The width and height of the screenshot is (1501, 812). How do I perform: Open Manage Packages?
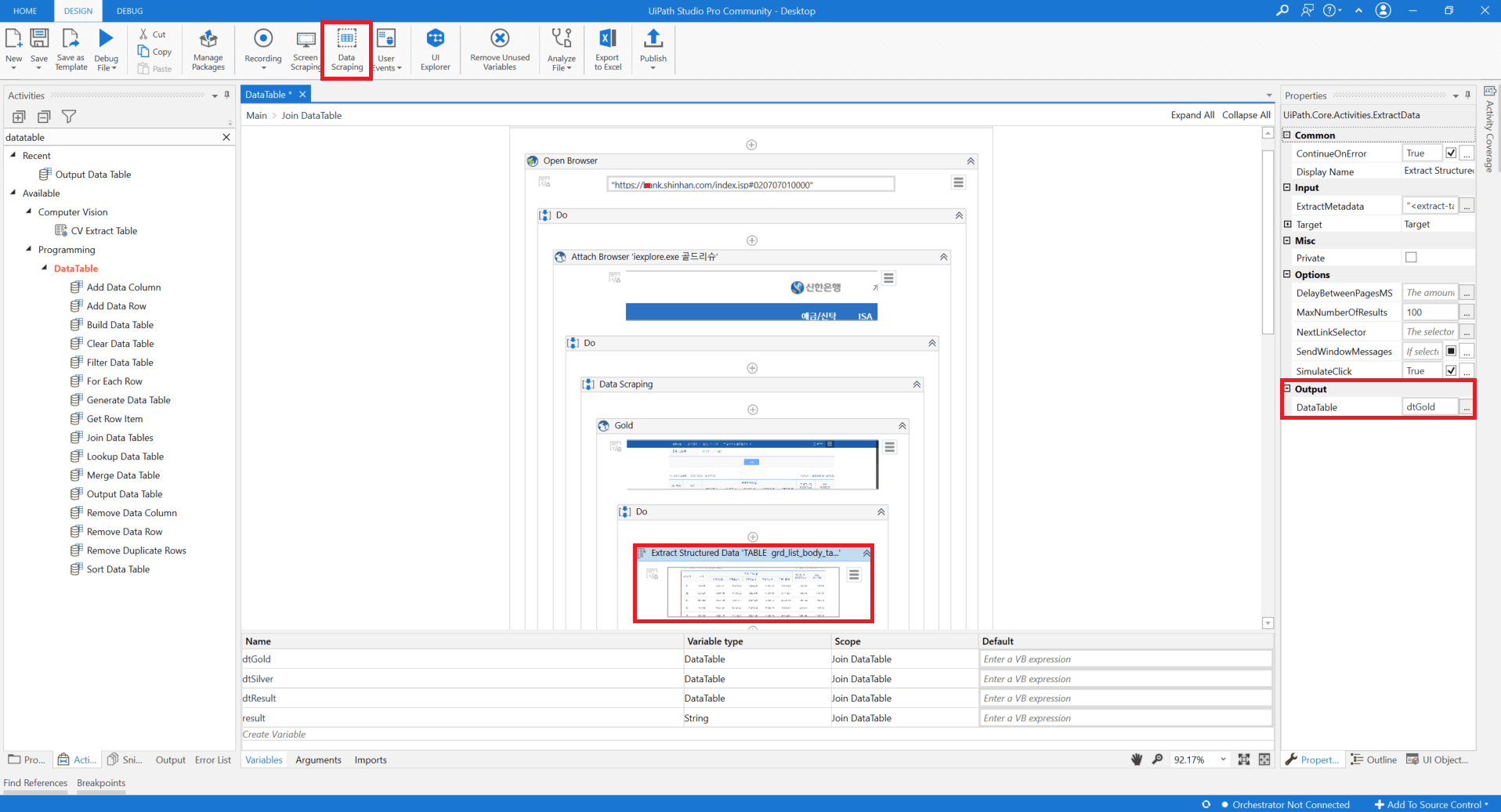point(208,49)
